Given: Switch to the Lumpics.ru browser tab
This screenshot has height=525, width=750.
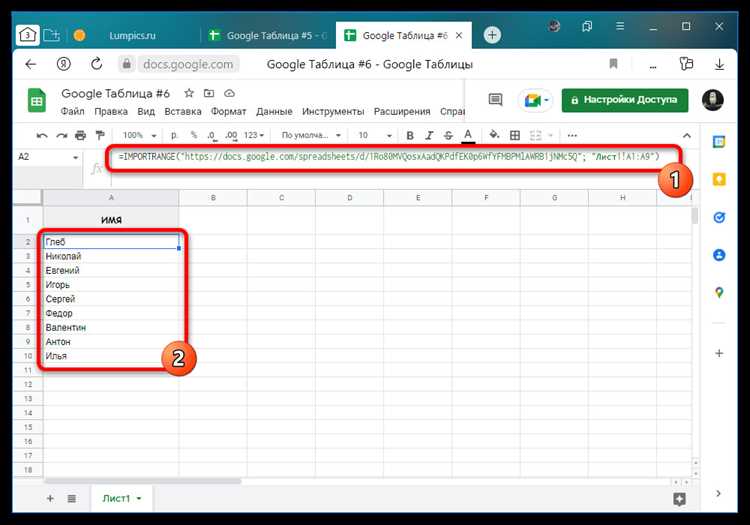Looking at the screenshot, I should (132, 35).
